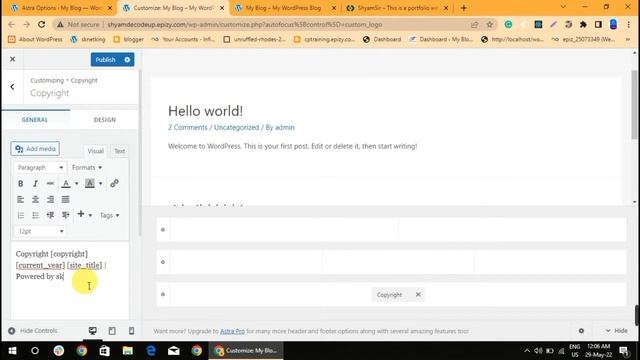Close the customizer with the X icon
The height and width of the screenshot is (360, 640).
[13, 59]
